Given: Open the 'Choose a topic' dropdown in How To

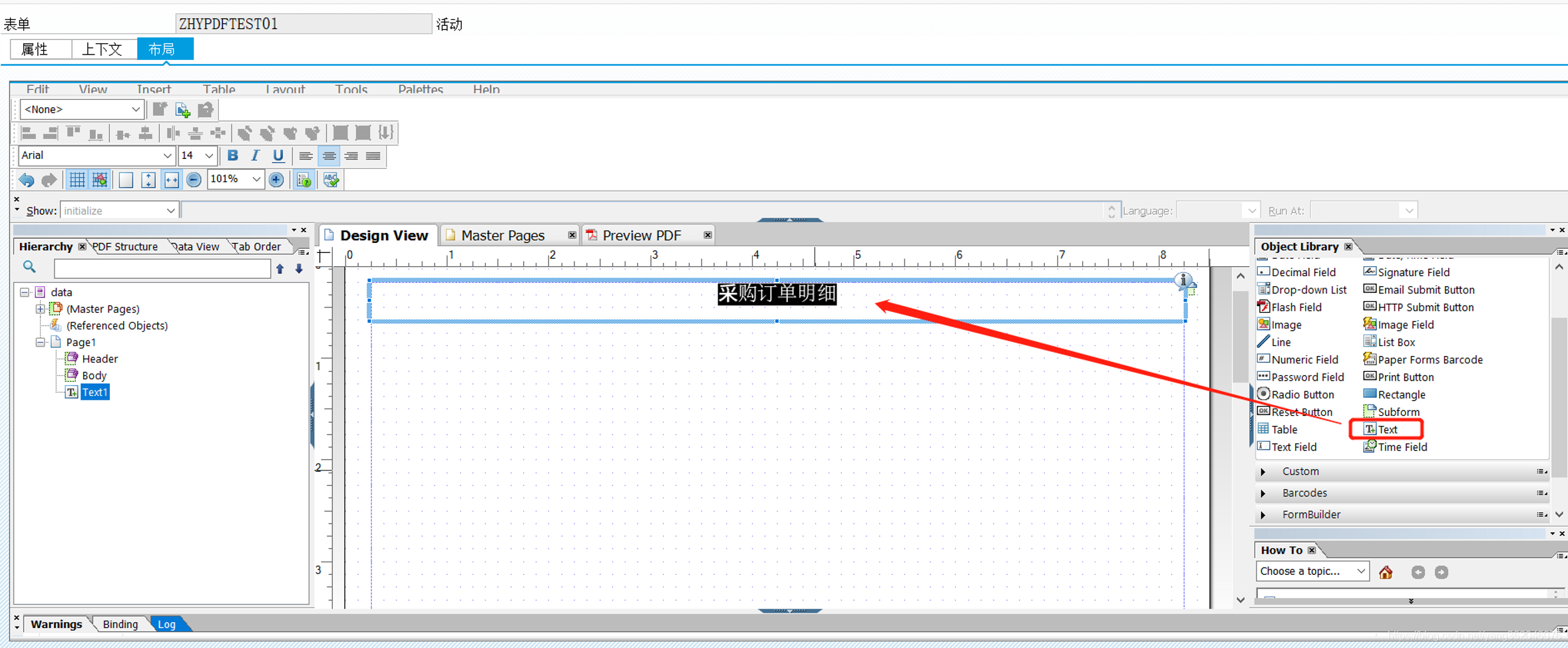Looking at the screenshot, I should coord(1311,571).
